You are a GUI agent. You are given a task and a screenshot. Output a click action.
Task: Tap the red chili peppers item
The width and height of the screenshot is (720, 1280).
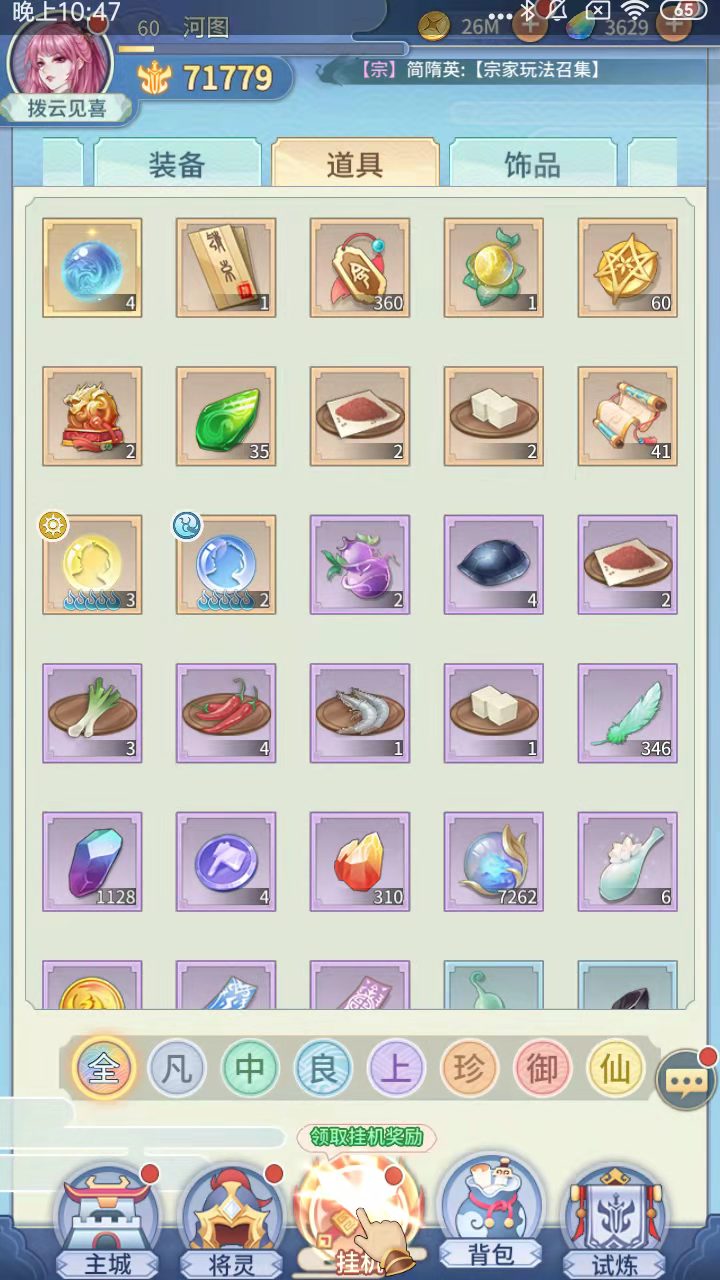pos(226,713)
